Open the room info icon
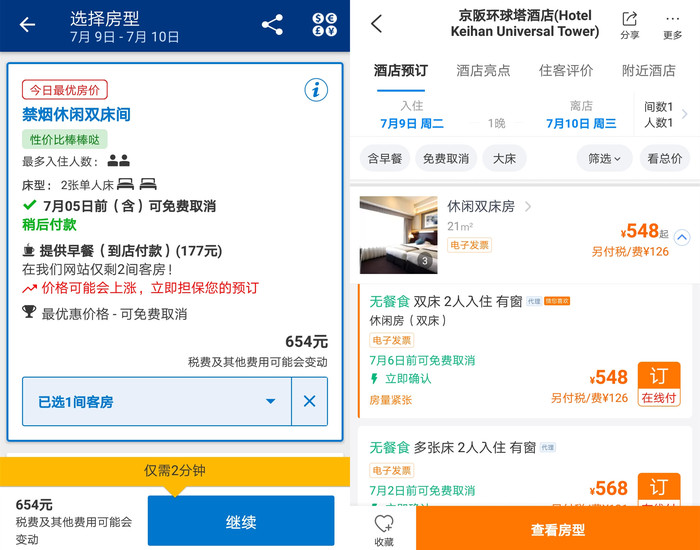The height and width of the screenshot is (550, 700). tap(316, 90)
